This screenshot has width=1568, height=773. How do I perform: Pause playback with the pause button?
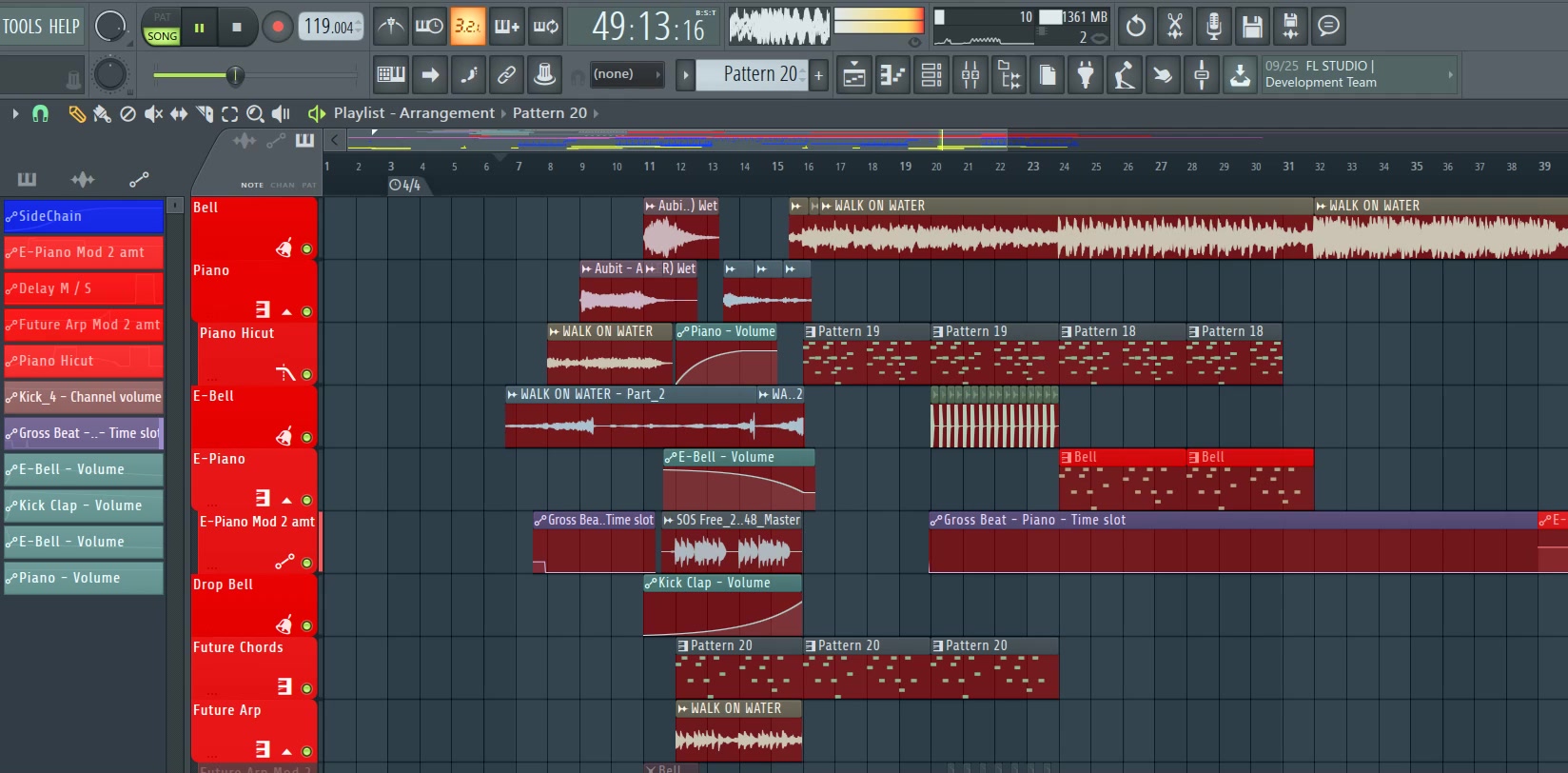click(x=199, y=27)
